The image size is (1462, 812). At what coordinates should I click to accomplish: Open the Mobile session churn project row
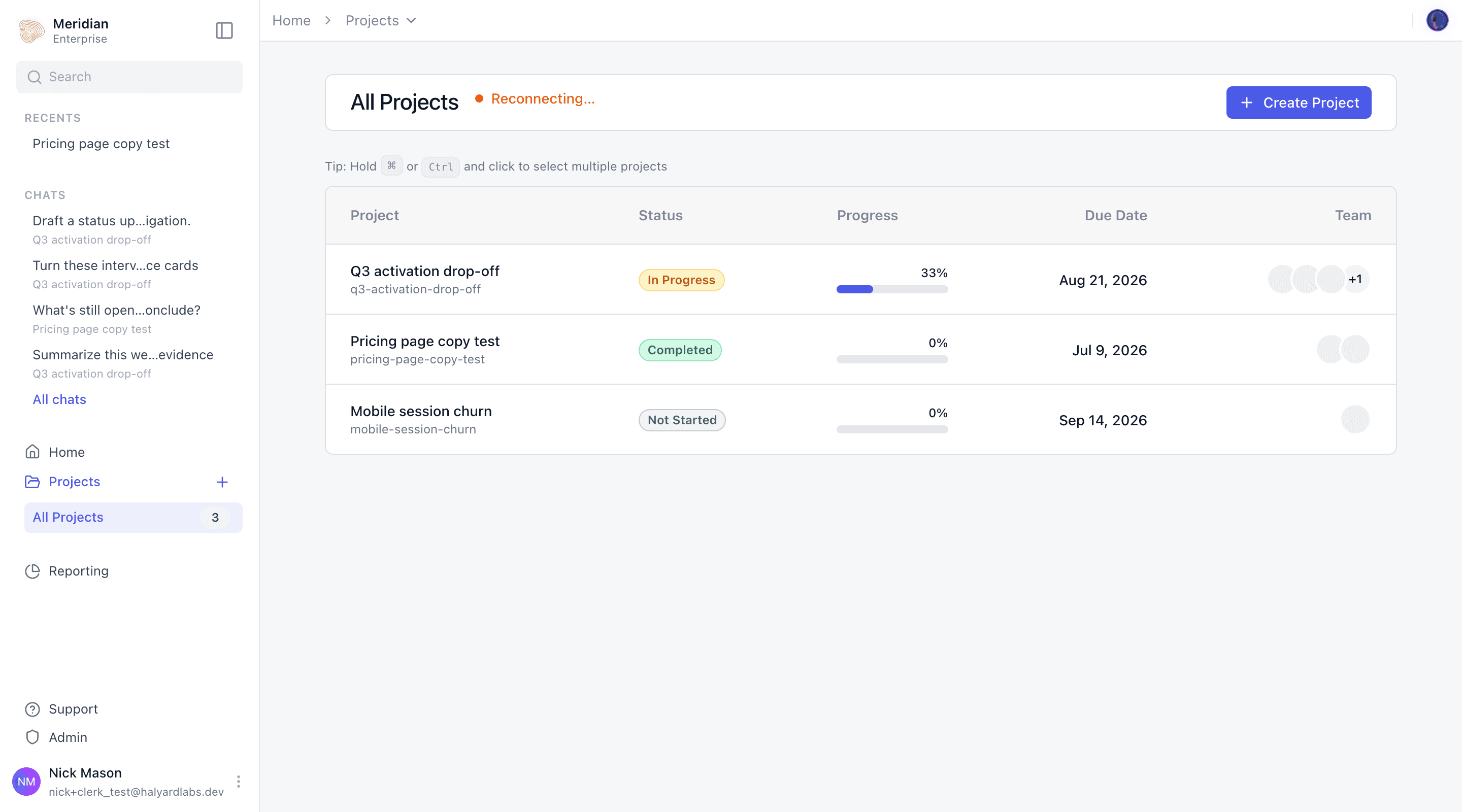tap(860, 419)
